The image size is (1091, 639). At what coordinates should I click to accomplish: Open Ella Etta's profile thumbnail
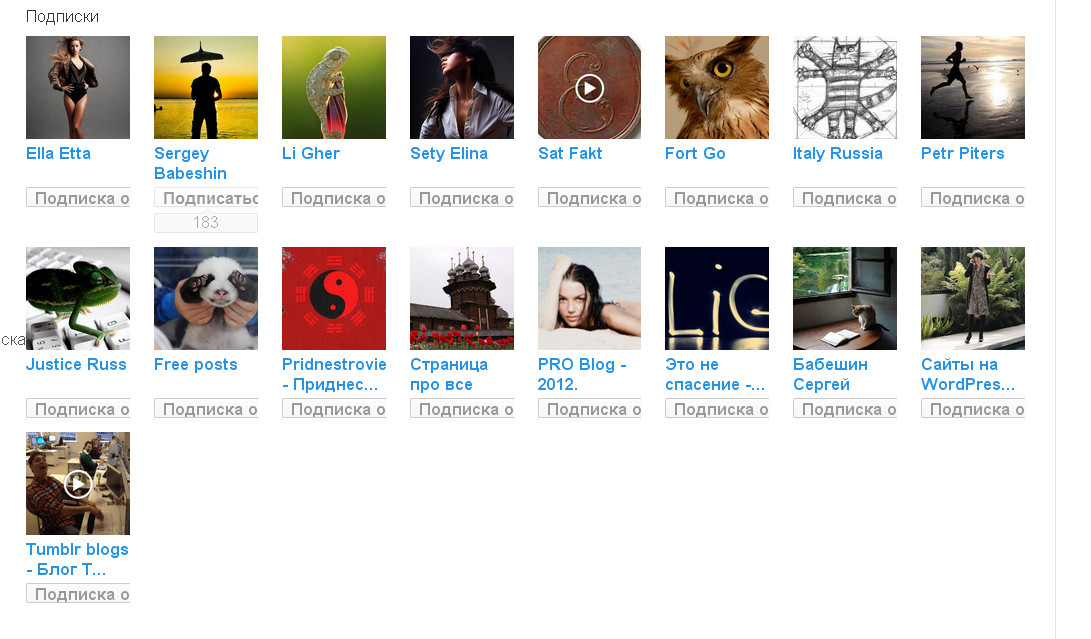(78, 88)
